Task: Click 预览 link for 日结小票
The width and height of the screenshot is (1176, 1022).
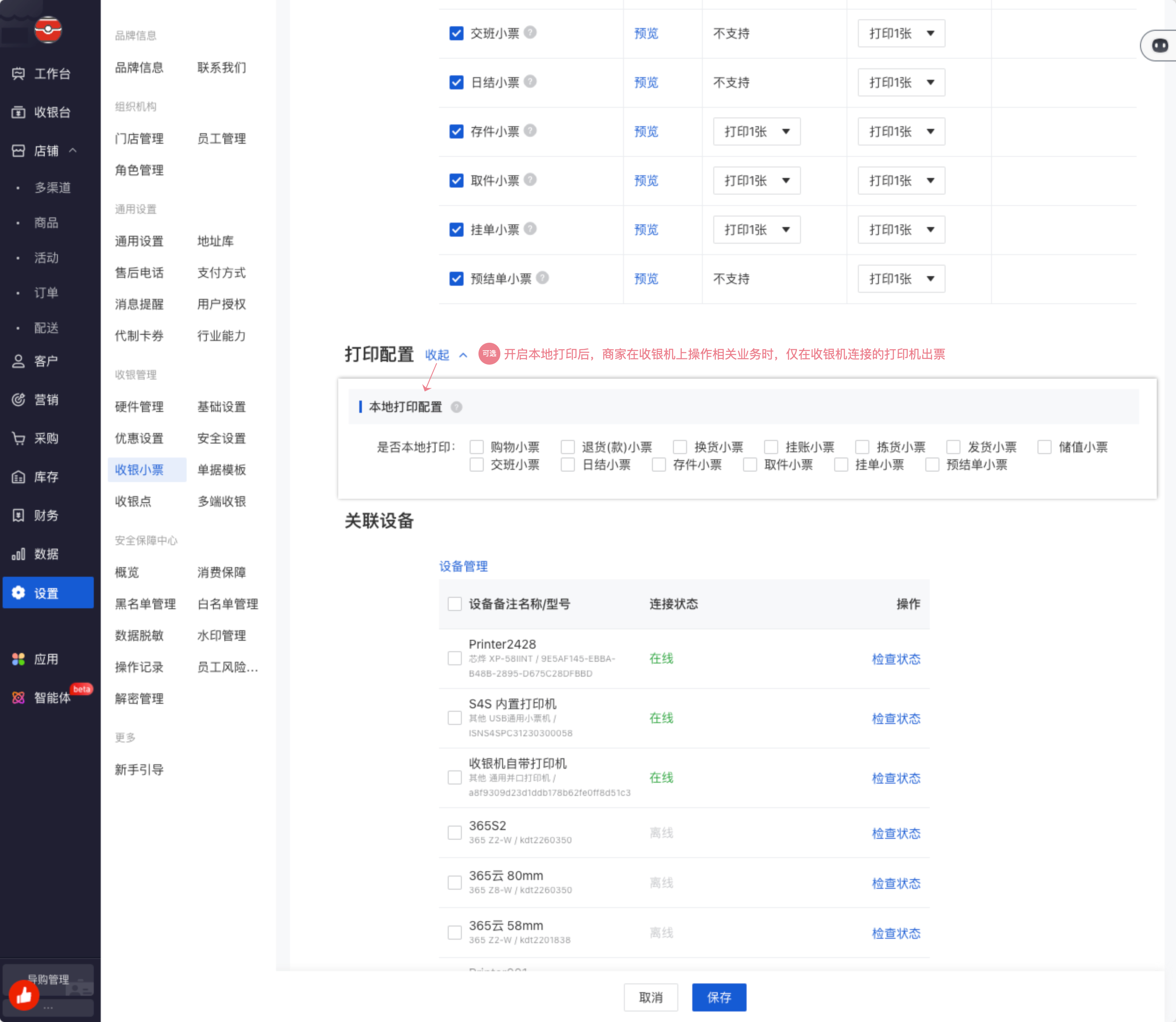Action: pos(646,83)
